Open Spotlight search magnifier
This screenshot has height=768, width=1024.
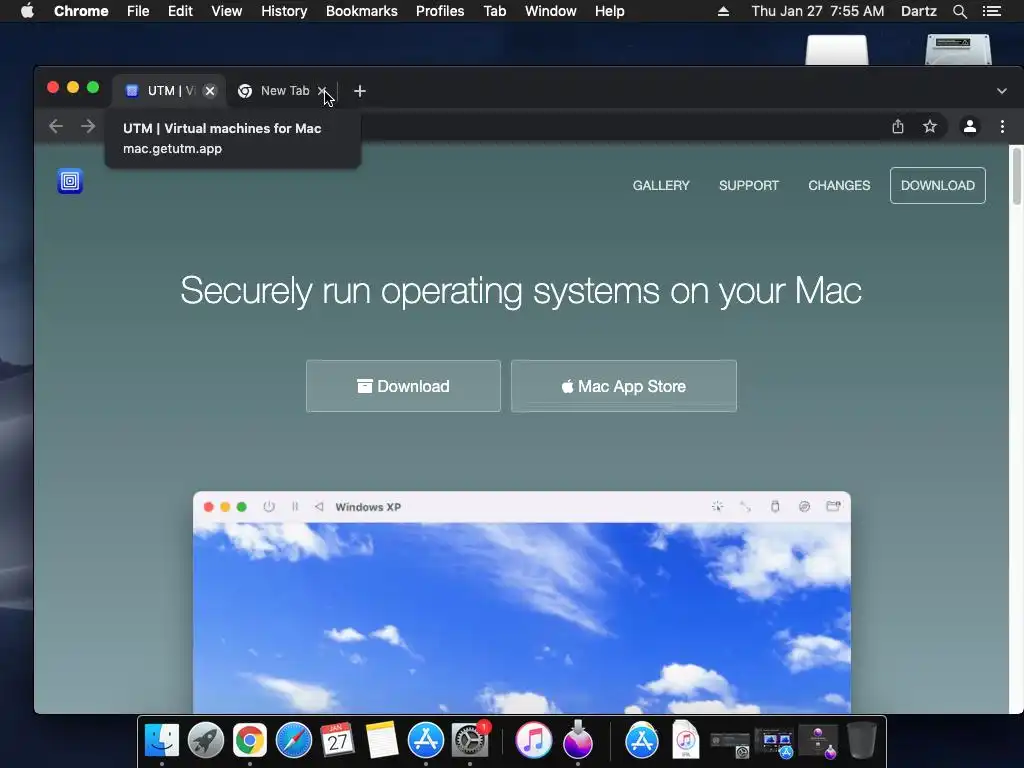(959, 11)
